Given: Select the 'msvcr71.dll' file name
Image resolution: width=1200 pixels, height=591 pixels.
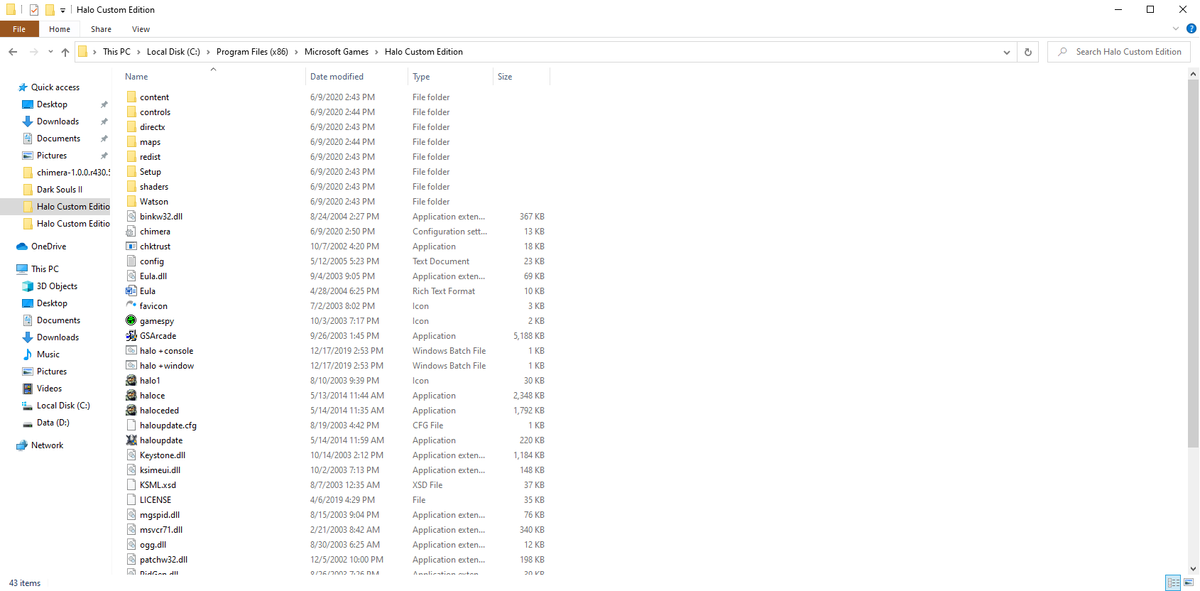Looking at the screenshot, I should [161, 530].
